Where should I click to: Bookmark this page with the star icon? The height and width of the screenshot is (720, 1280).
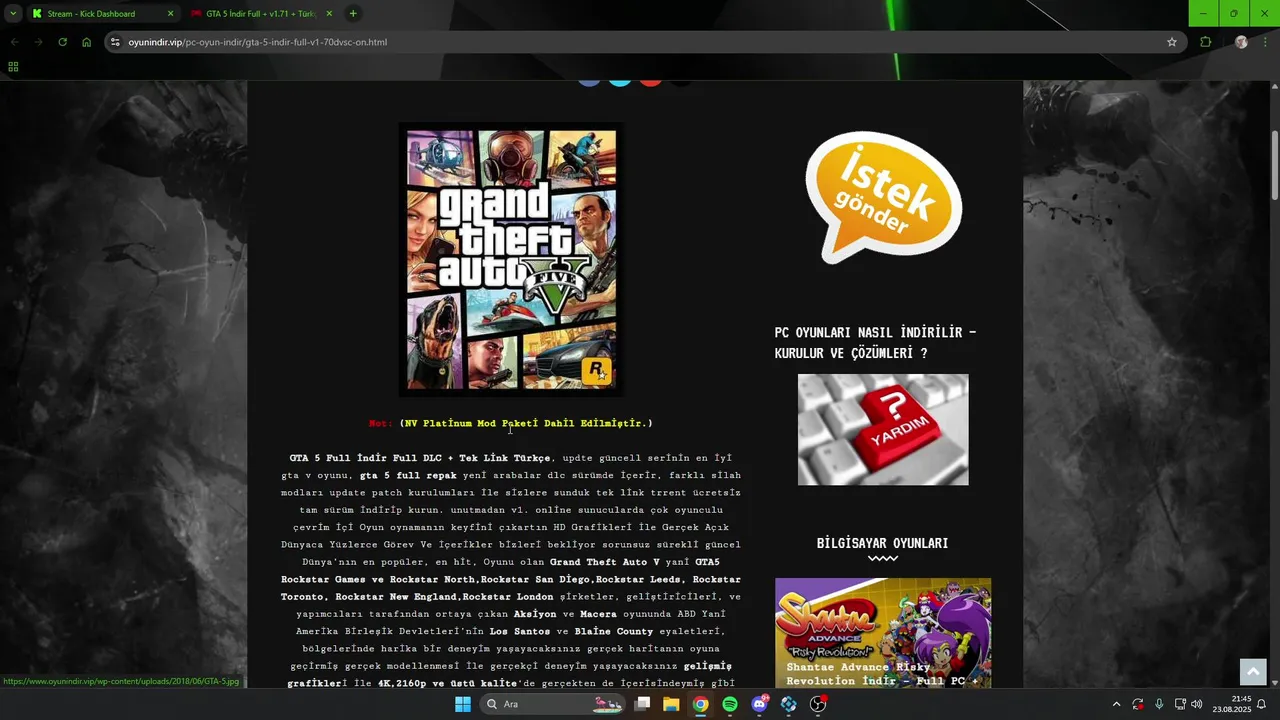[1172, 42]
